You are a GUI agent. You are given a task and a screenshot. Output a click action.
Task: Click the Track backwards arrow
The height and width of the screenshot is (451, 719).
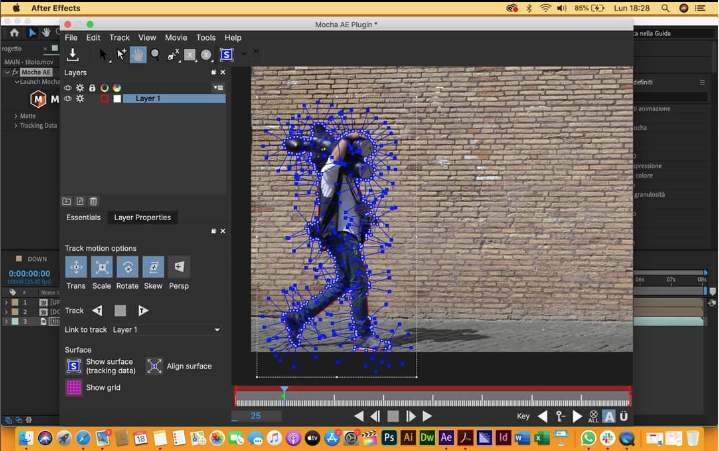pos(97,311)
